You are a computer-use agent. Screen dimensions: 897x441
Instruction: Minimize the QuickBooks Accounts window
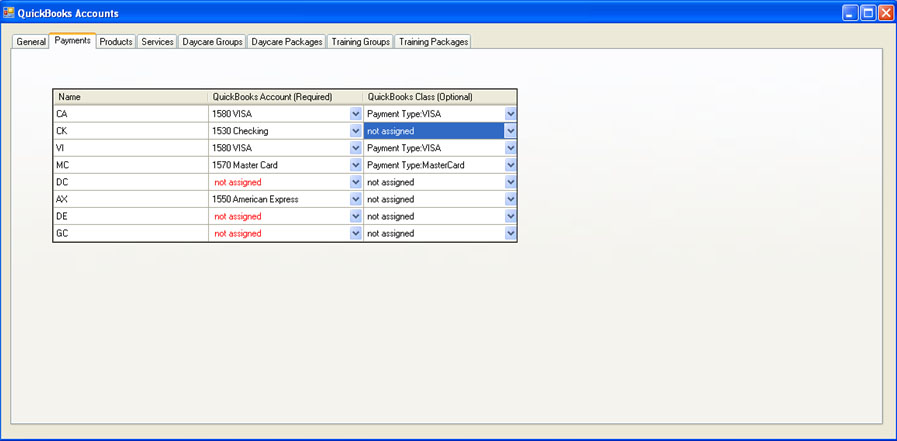pyautogui.click(x=850, y=13)
